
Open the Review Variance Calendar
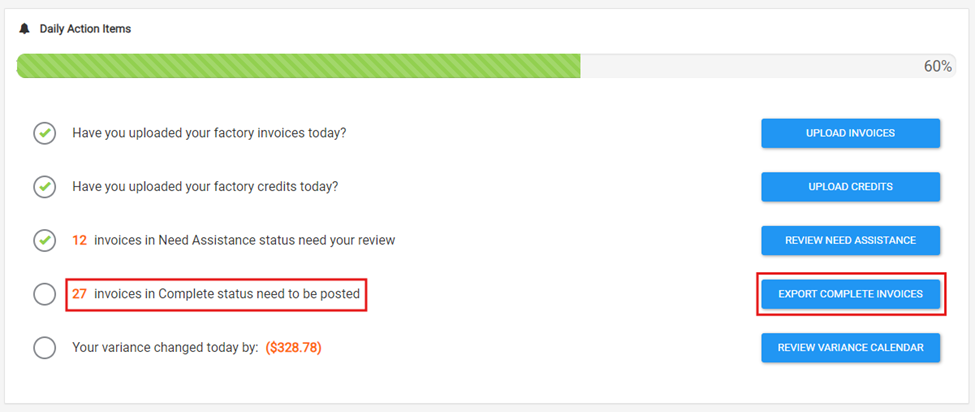click(850, 347)
